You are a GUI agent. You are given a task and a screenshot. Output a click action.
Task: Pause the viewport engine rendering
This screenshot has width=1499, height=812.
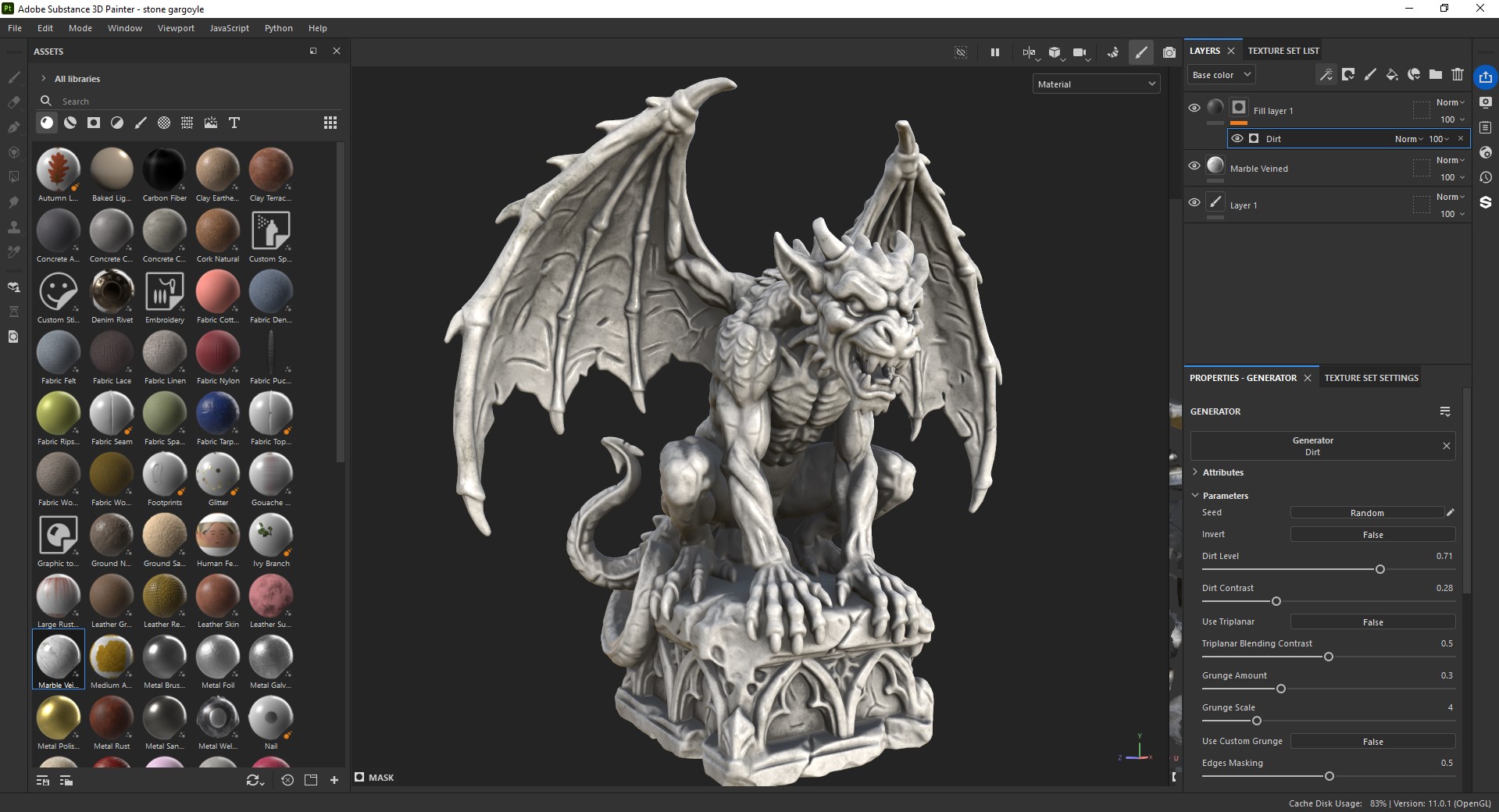click(995, 52)
